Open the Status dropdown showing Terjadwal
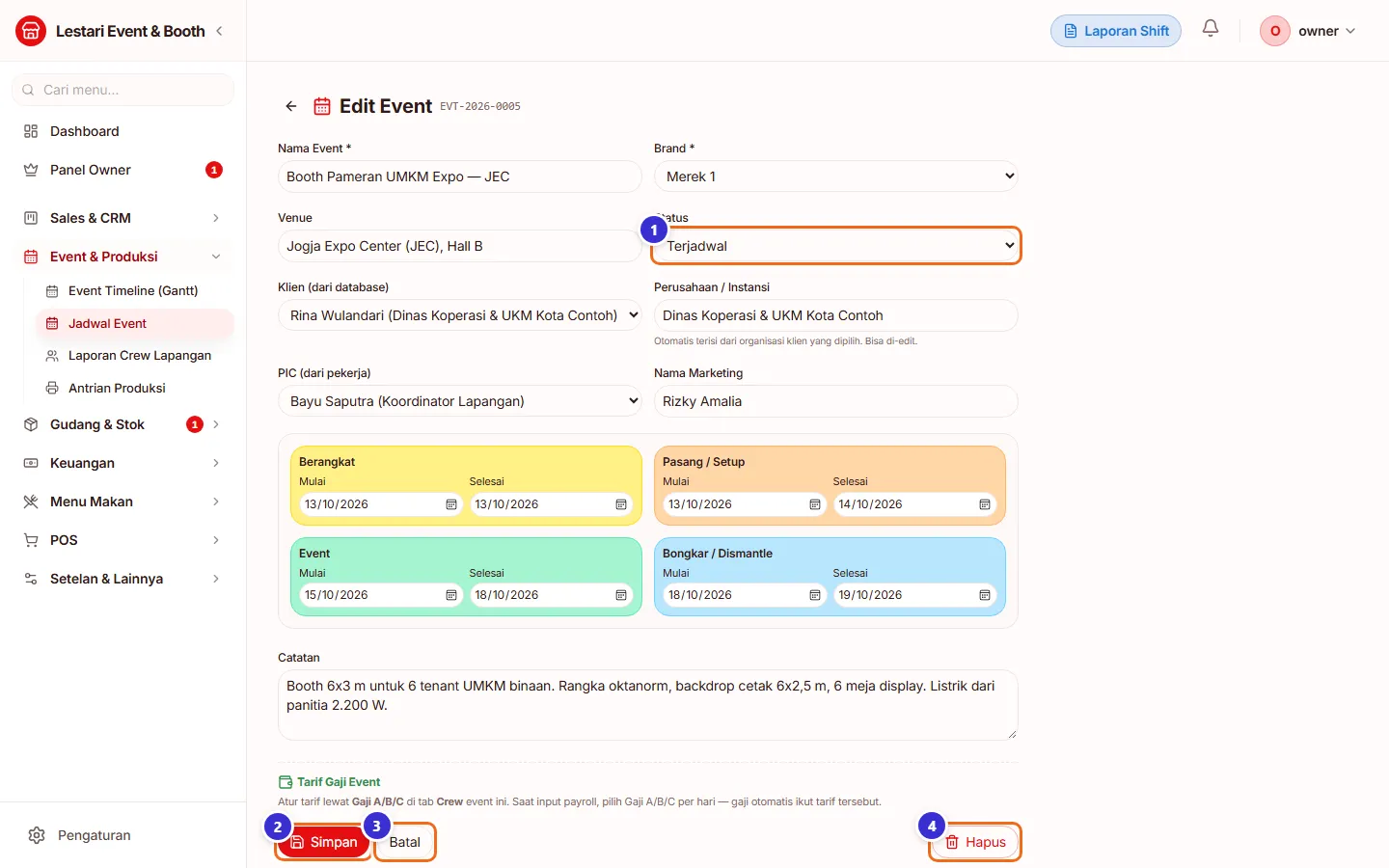Screen dimensions: 1389x868 coord(836,246)
